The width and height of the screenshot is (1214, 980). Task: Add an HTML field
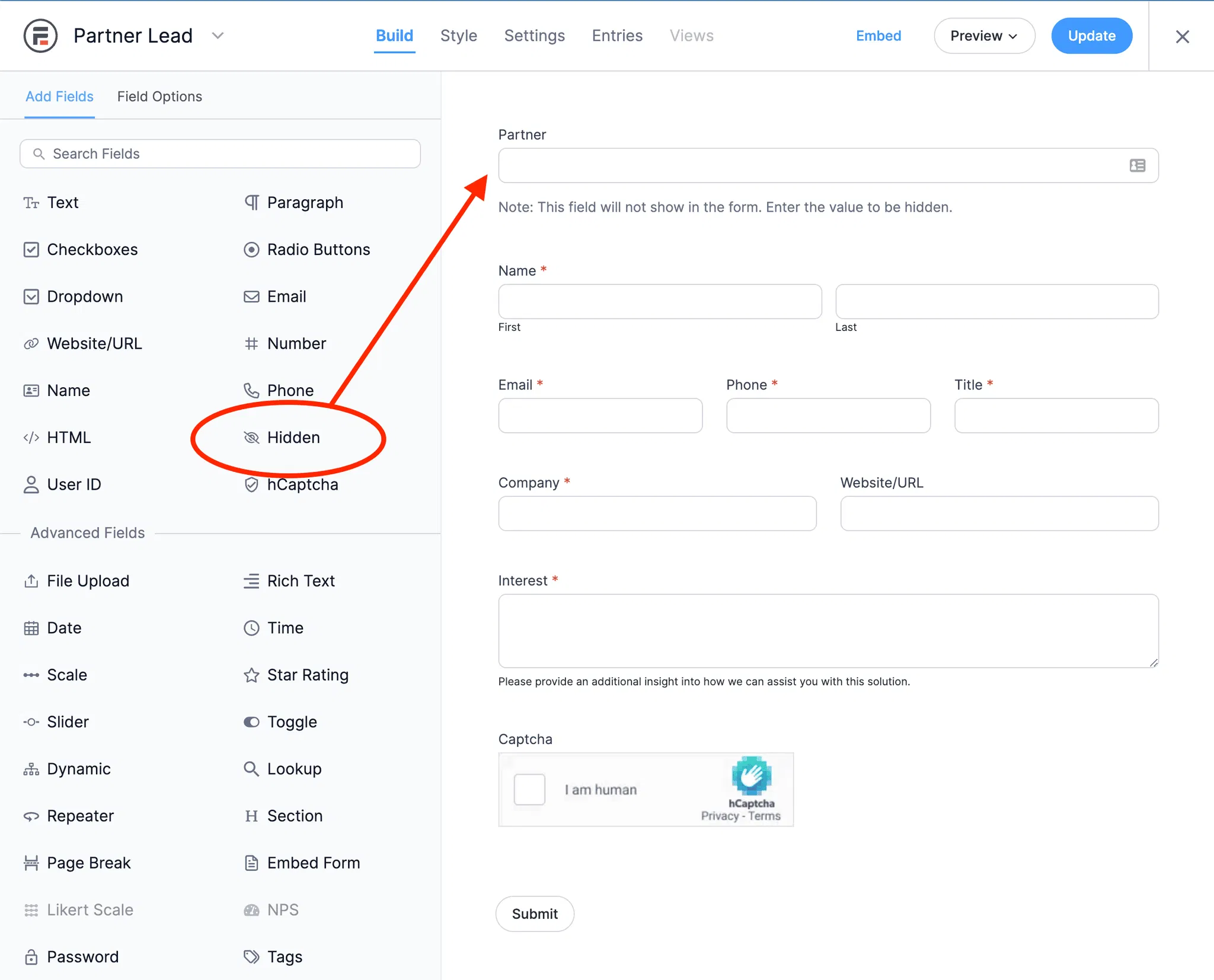(x=57, y=438)
